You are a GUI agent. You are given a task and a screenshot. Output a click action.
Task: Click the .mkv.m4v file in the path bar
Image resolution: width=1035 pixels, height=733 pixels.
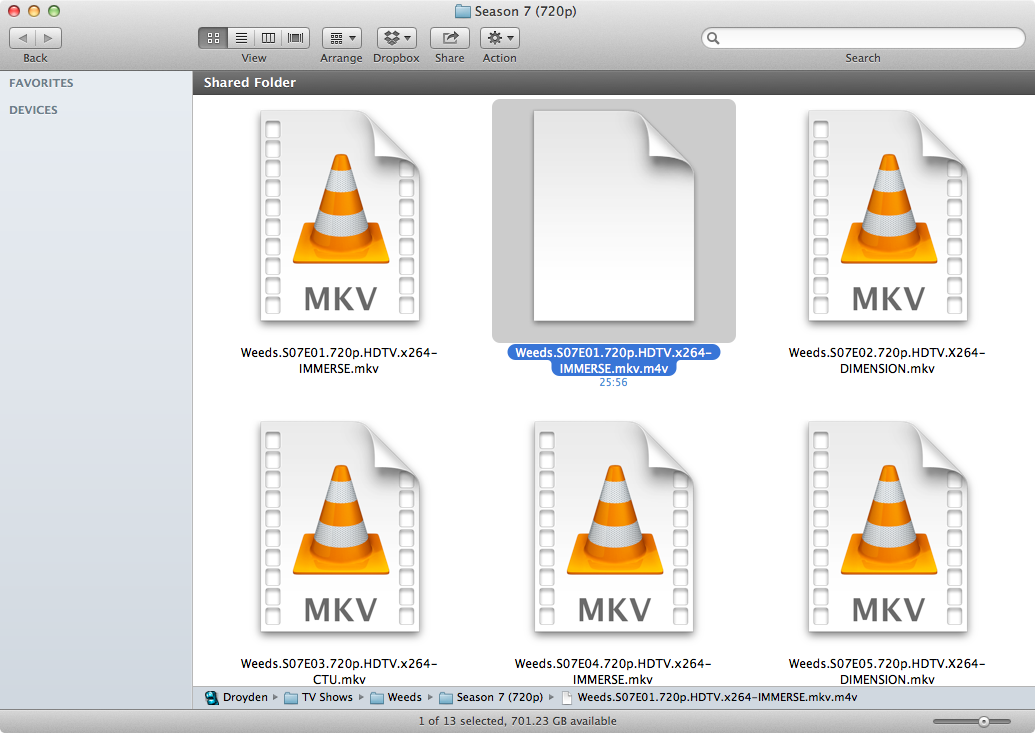tap(709, 697)
